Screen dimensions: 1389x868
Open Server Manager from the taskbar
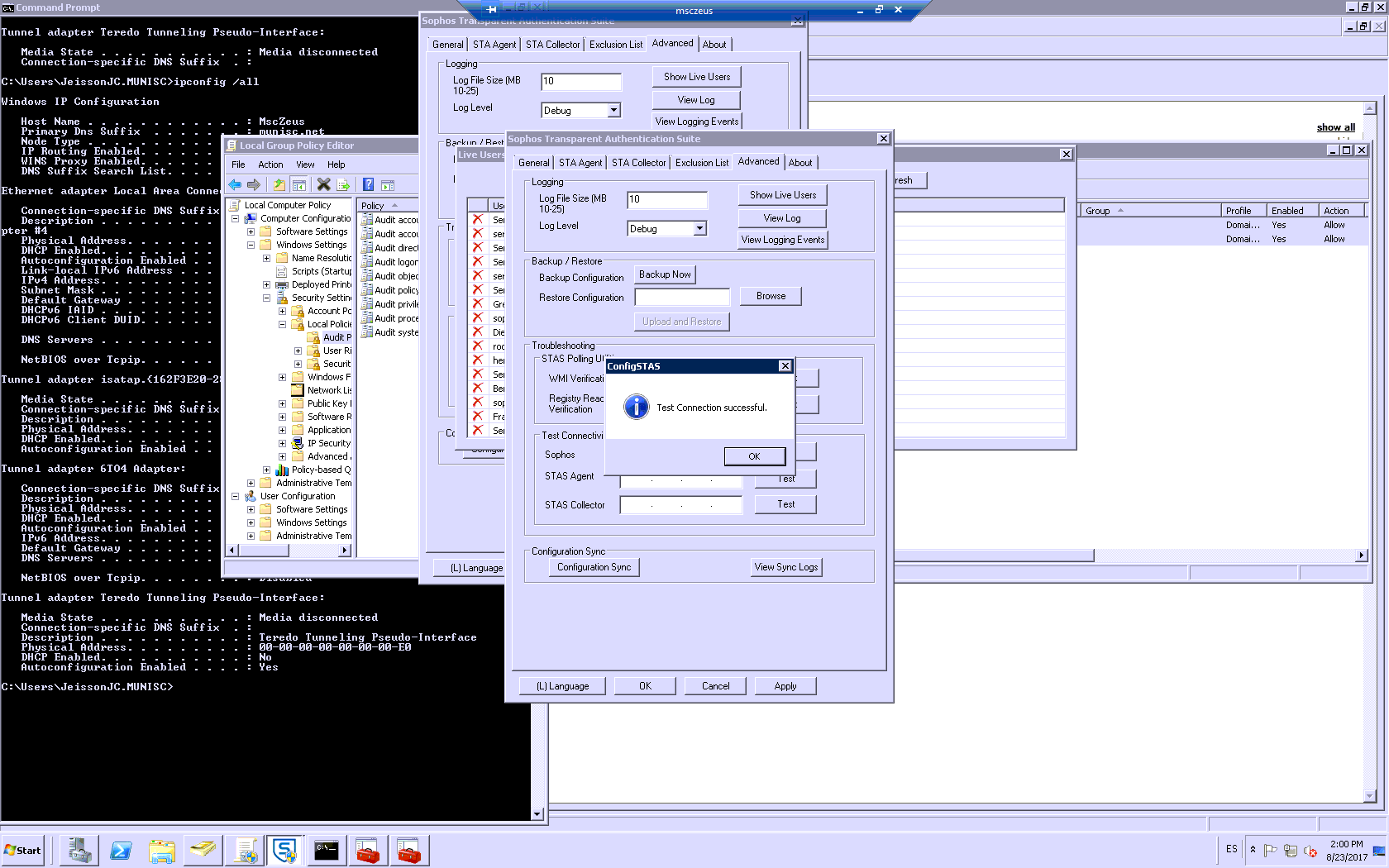79,850
